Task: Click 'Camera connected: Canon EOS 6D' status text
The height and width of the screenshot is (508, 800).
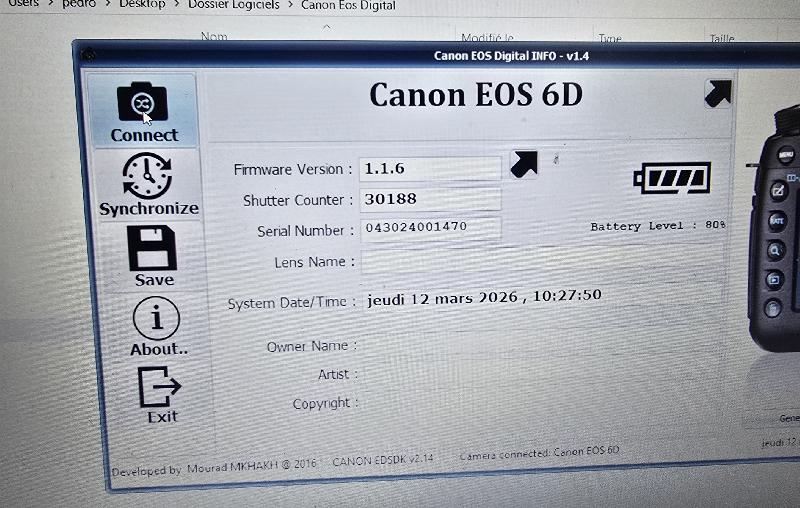Action: pos(539,452)
